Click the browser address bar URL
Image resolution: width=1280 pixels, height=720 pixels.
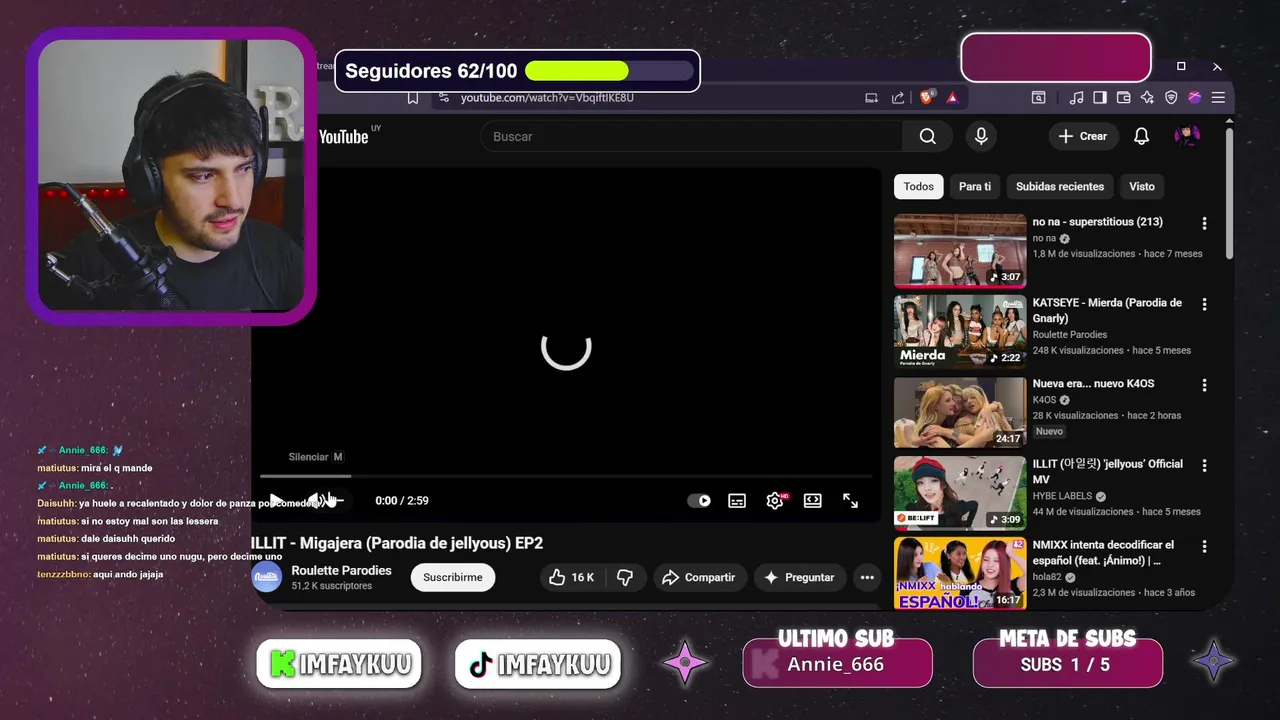coord(547,98)
